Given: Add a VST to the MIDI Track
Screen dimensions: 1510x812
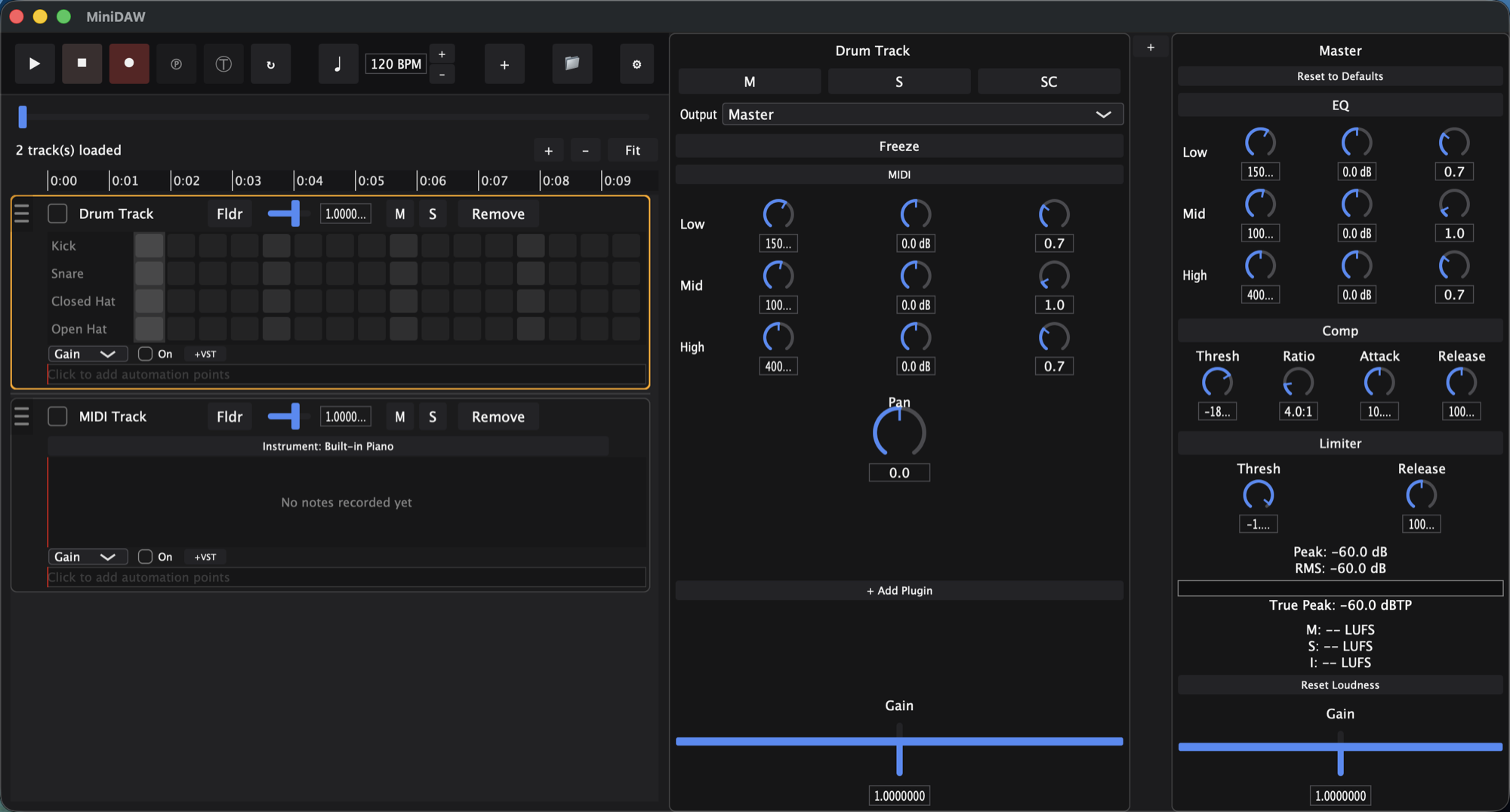Looking at the screenshot, I should click(205, 557).
